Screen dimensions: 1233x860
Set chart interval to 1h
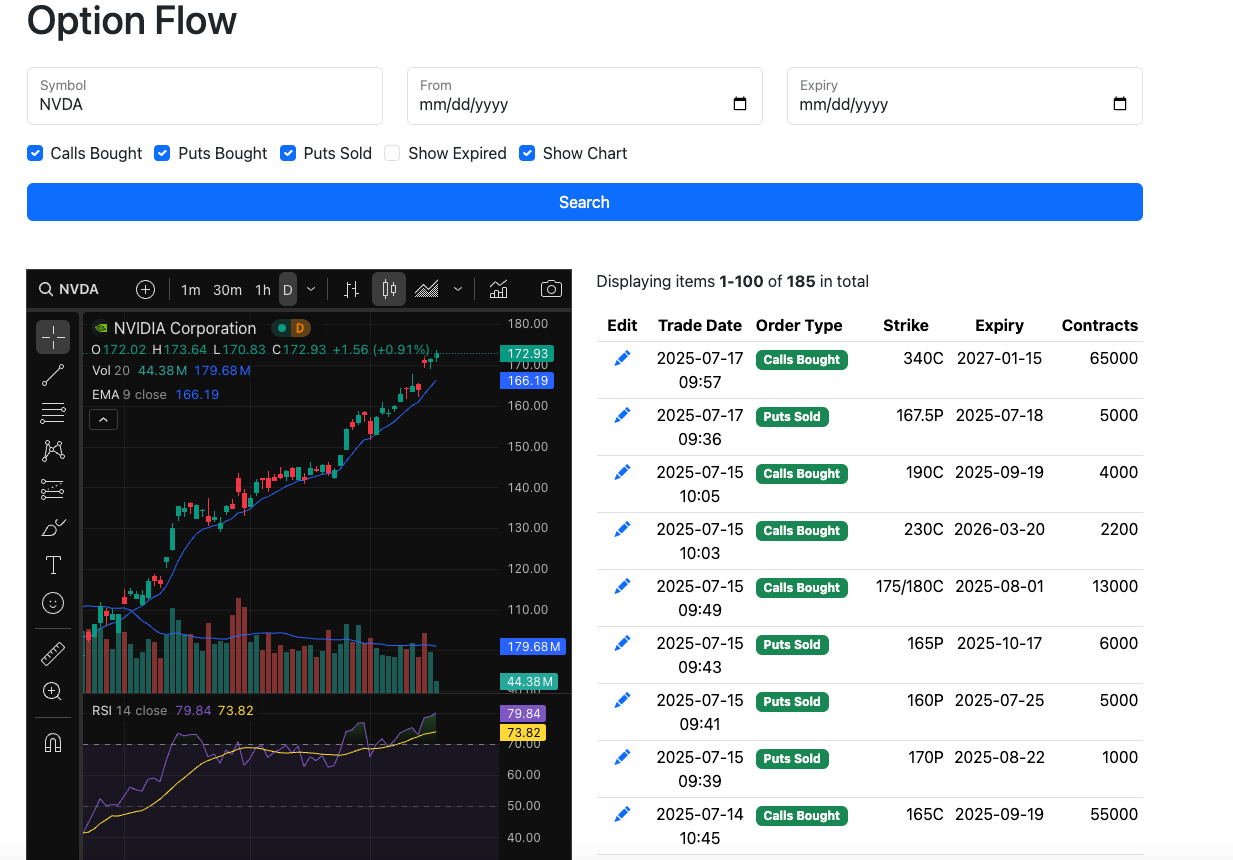[262, 290]
